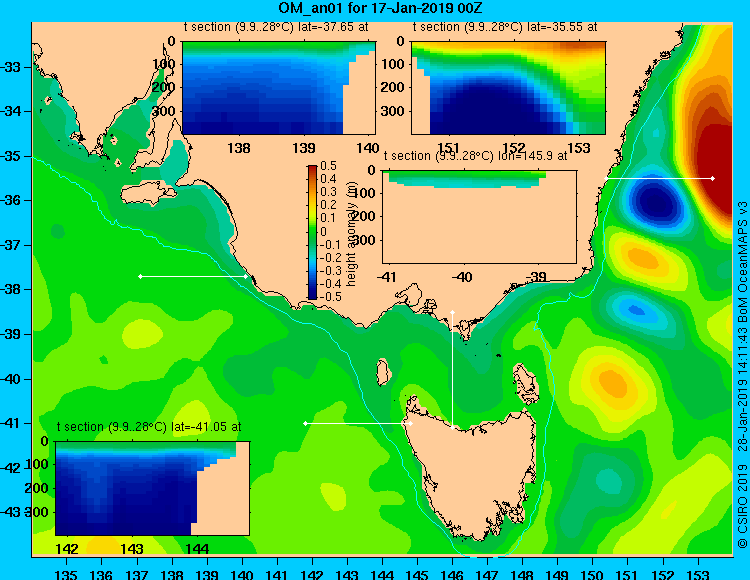Click '-39' on the lon=145.9 inset axis
Viewport: 750px width, 580px height.
536,276
